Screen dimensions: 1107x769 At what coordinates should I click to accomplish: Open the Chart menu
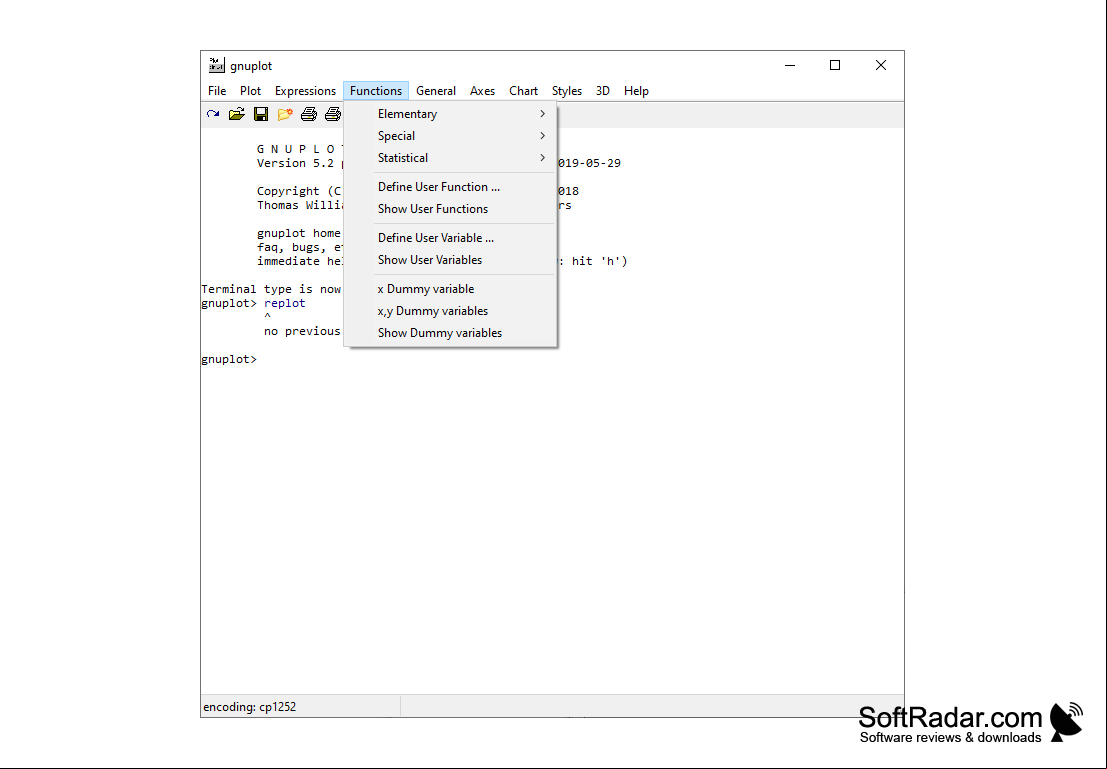[x=523, y=91]
